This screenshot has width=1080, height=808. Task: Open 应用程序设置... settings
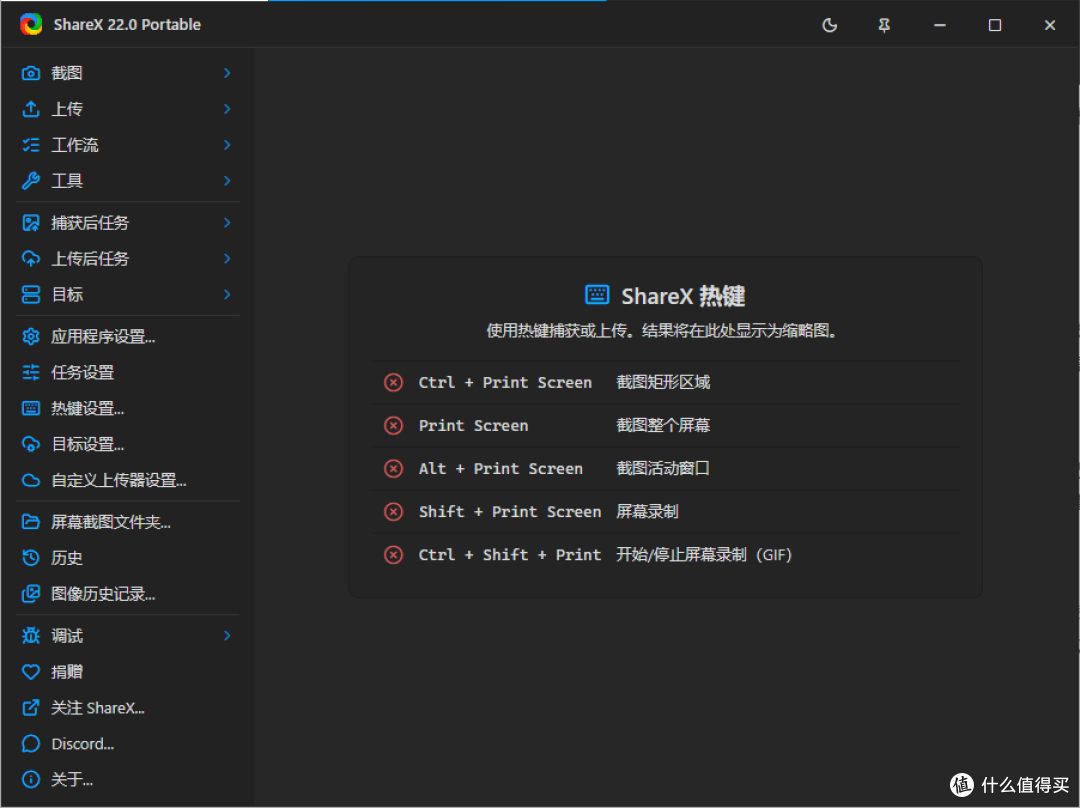[127, 336]
